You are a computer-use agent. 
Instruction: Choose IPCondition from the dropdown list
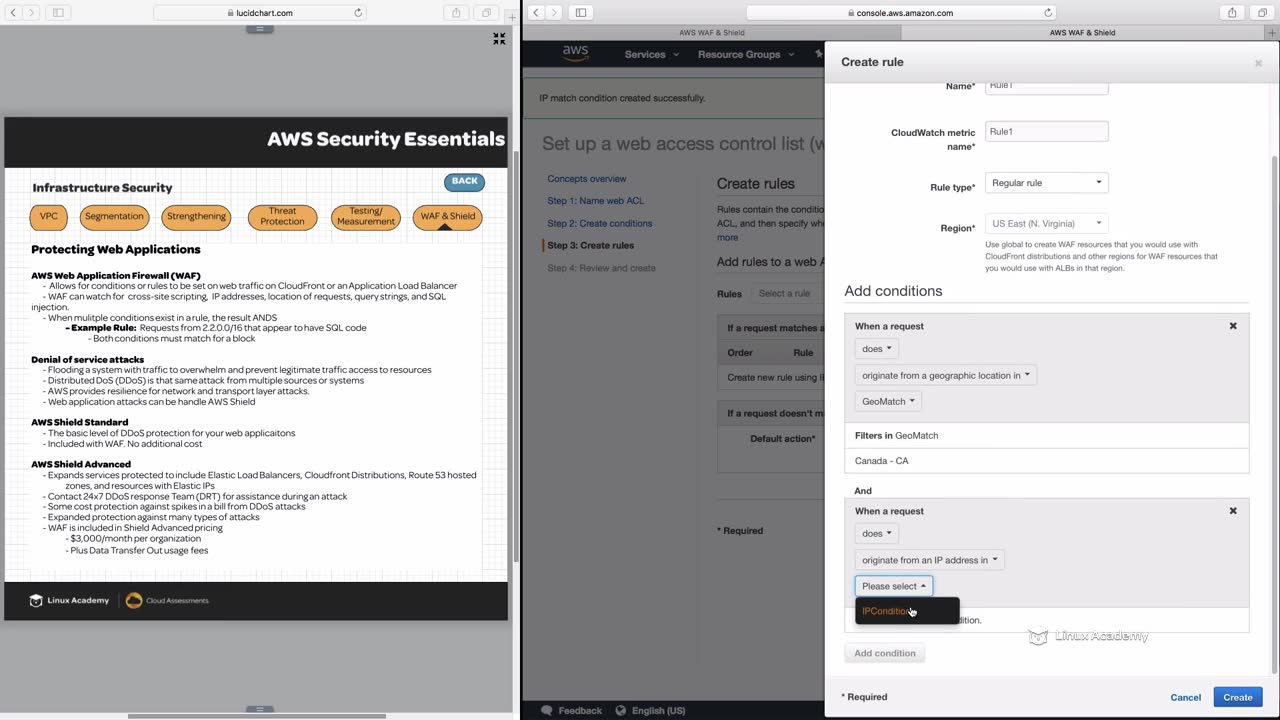pos(907,611)
